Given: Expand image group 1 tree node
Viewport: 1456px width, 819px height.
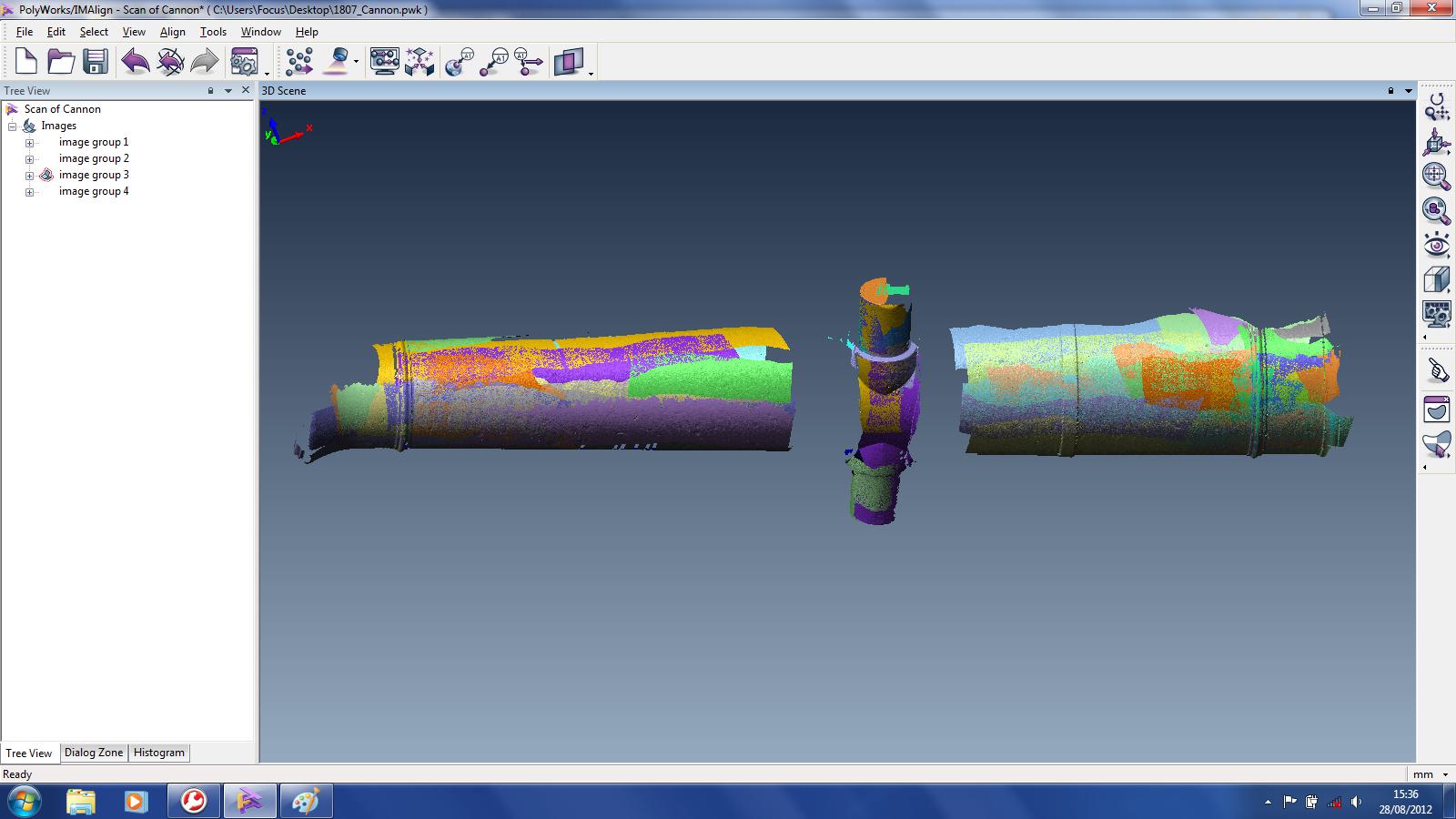Looking at the screenshot, I should (x=29, y=143).
